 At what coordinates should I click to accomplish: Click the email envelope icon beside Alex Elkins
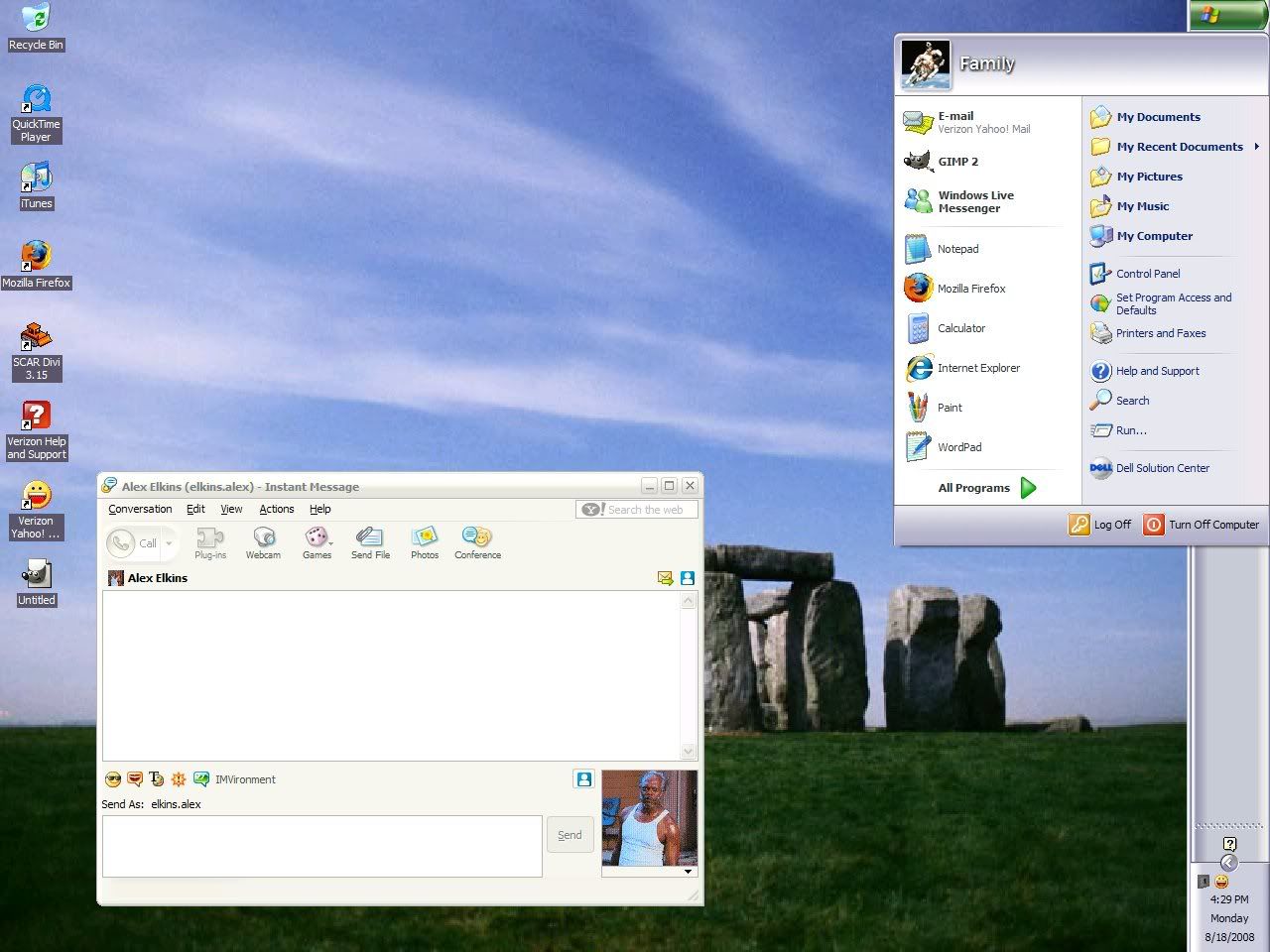pos(665,578)
